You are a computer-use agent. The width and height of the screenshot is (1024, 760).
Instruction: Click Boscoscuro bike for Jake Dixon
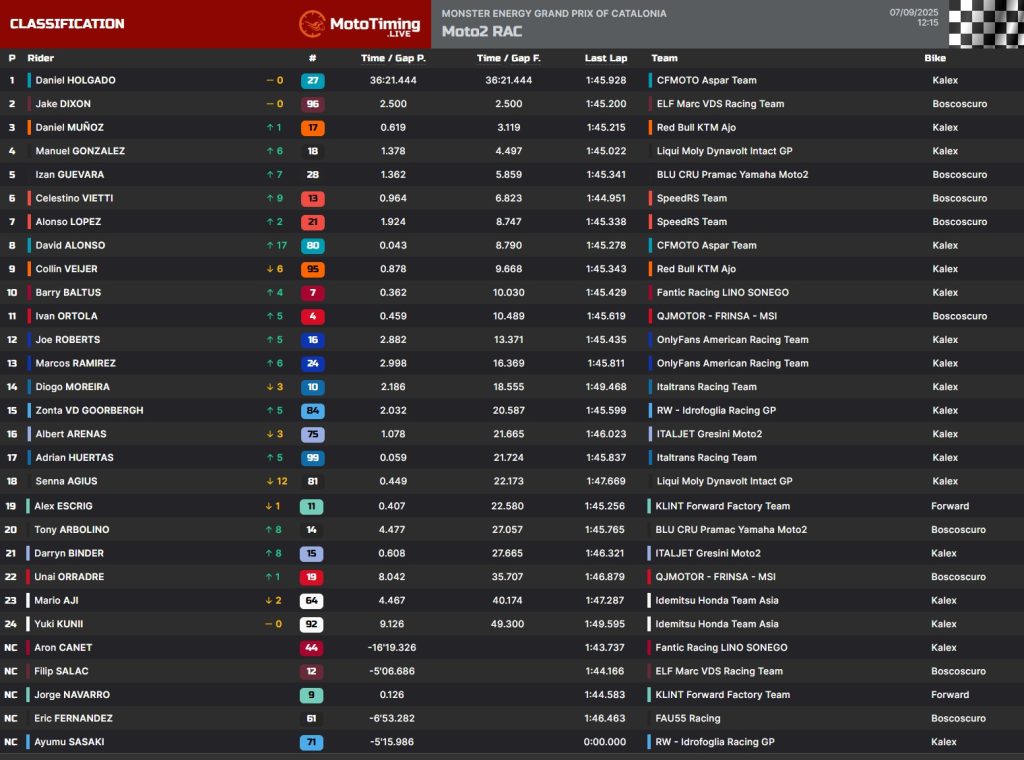click(960, 104)
